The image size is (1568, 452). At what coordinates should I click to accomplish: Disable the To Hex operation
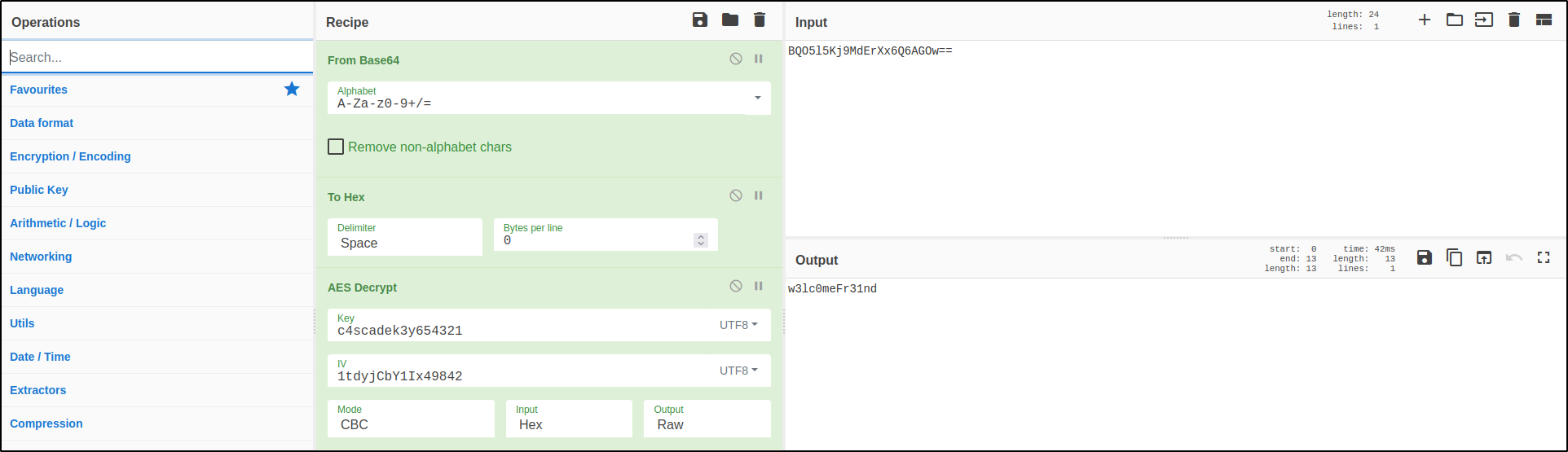tap(736, 196)
